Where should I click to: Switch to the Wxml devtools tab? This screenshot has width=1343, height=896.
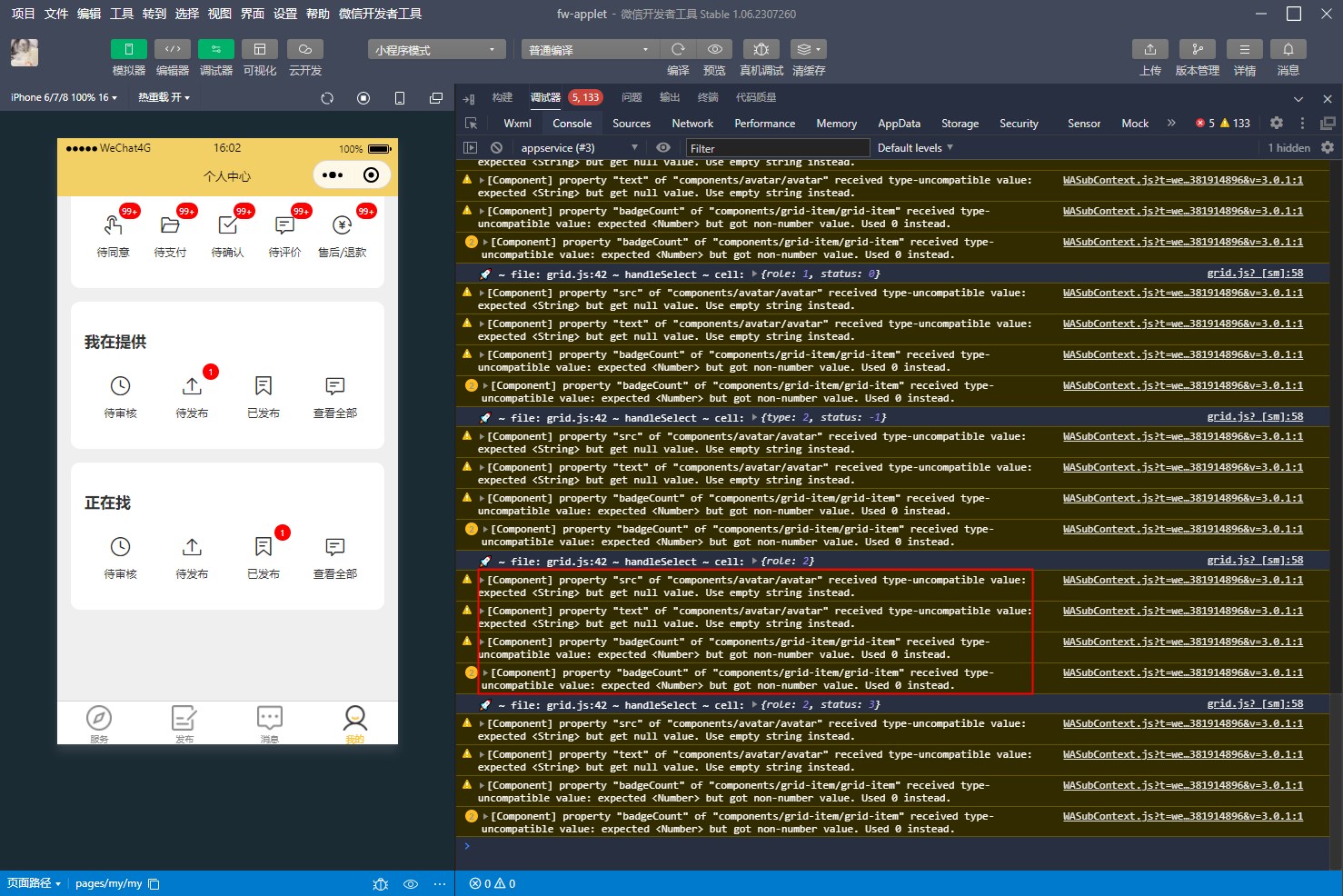click(x=517, y=124)
